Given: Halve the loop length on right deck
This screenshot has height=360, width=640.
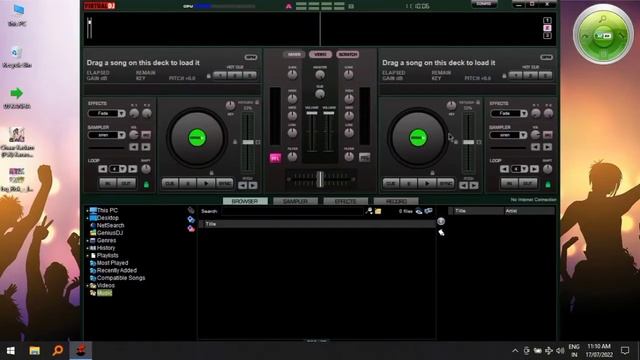Looking at the screenshot, I should [x=504, y=169].
